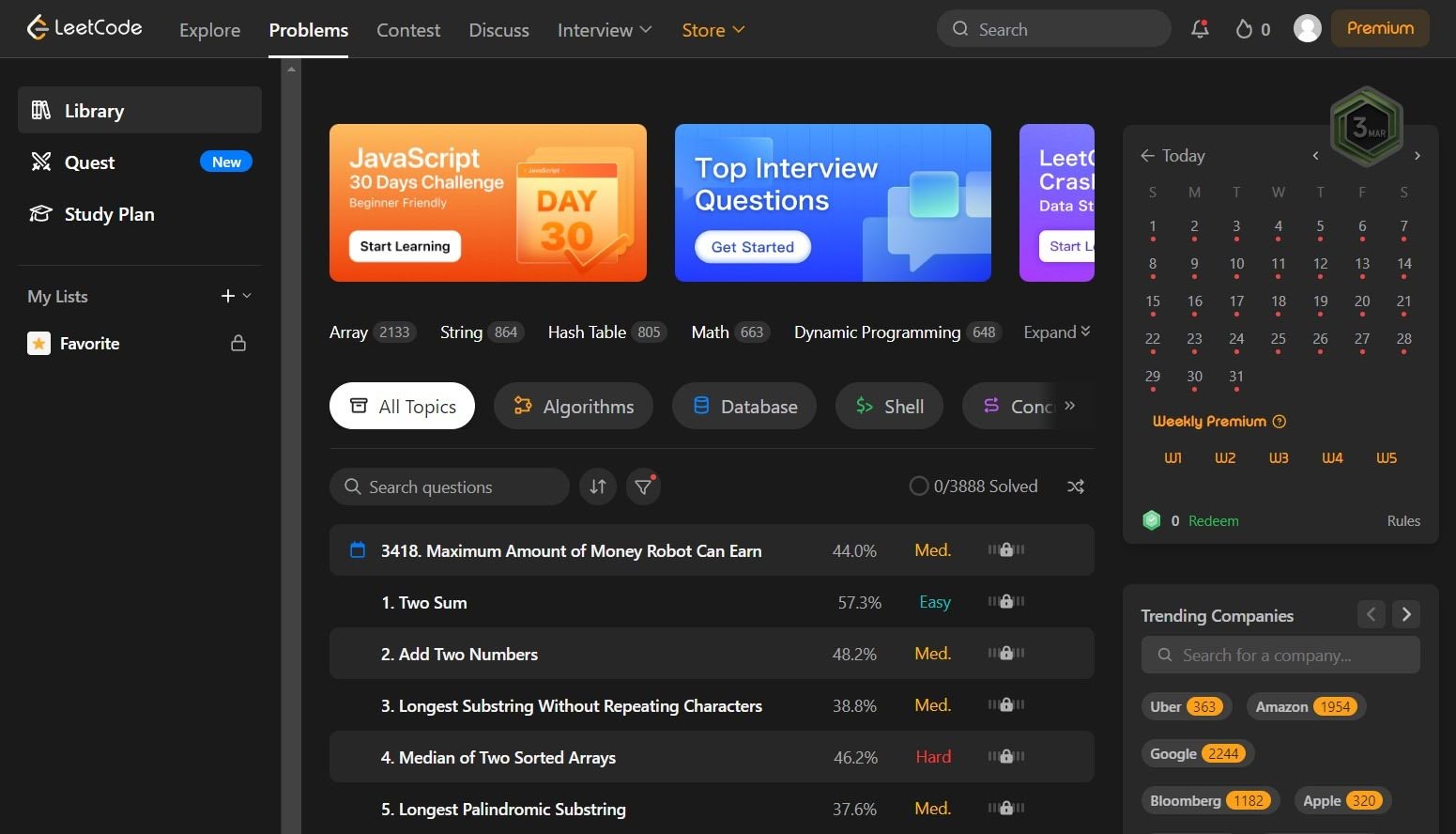The height and width of the screenshot is (834, 1456).
Task: Click the lock icon on Two Sum row
Action: pos(1006,601)
